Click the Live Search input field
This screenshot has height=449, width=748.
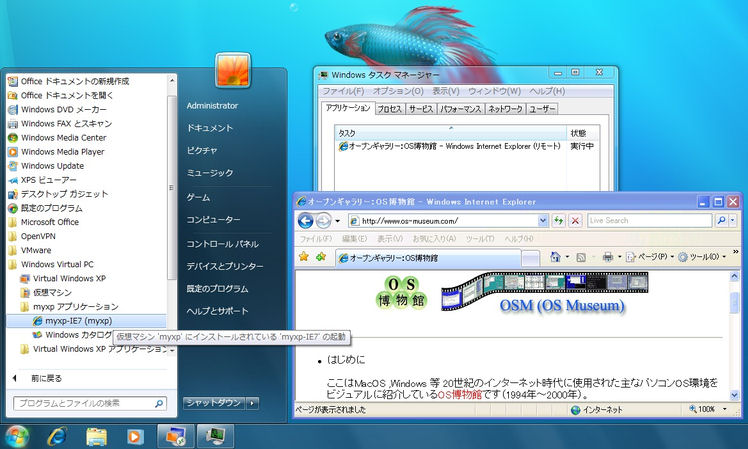[x=650, y=220]
